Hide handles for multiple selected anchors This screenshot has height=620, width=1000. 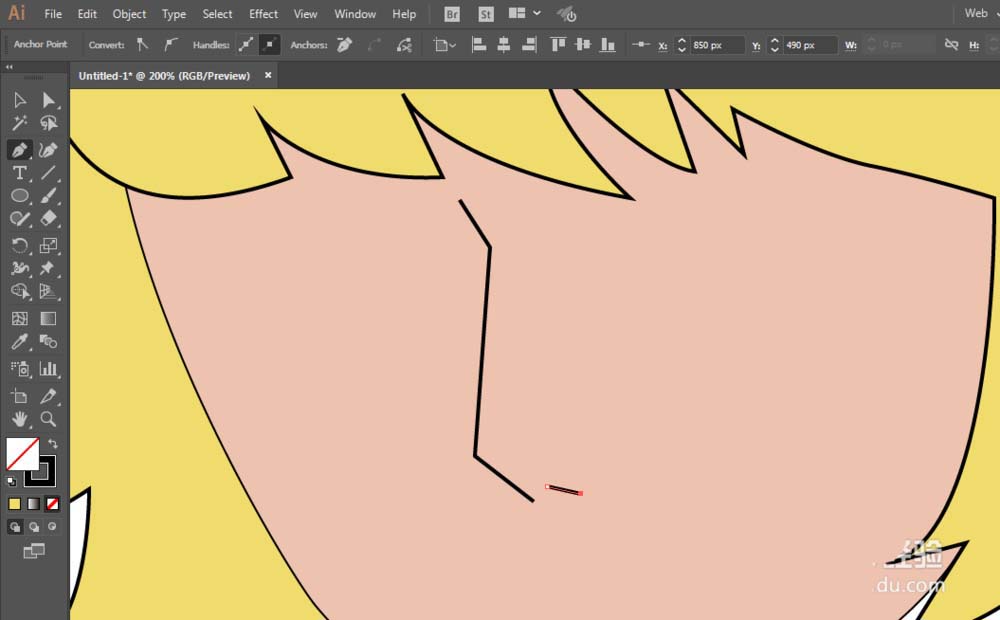[x=269, y=45]
